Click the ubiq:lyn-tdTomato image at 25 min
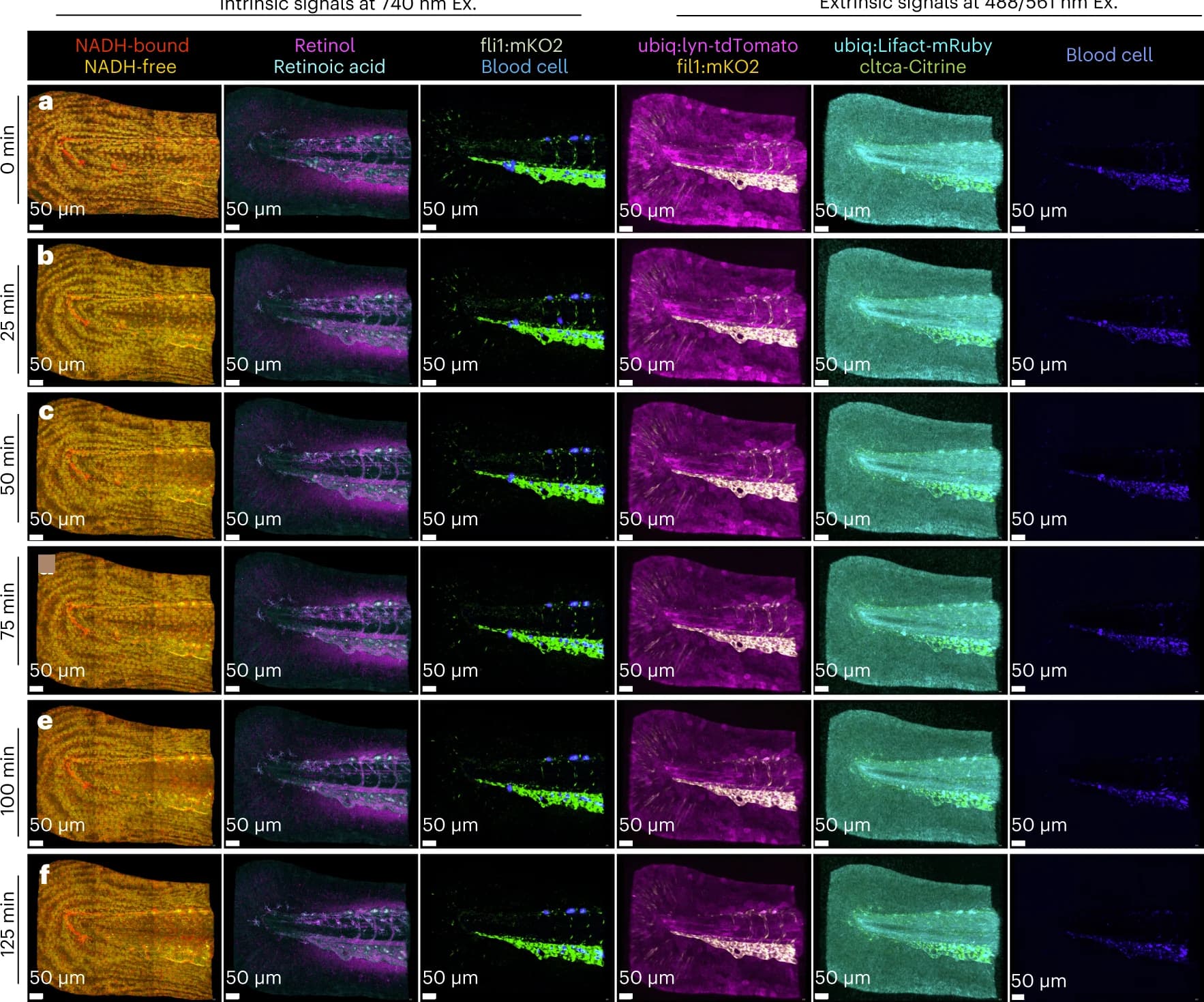 (714, 312)
